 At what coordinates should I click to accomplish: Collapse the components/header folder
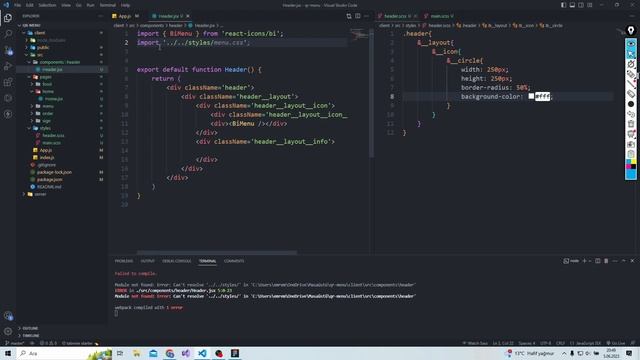point(30,62)
